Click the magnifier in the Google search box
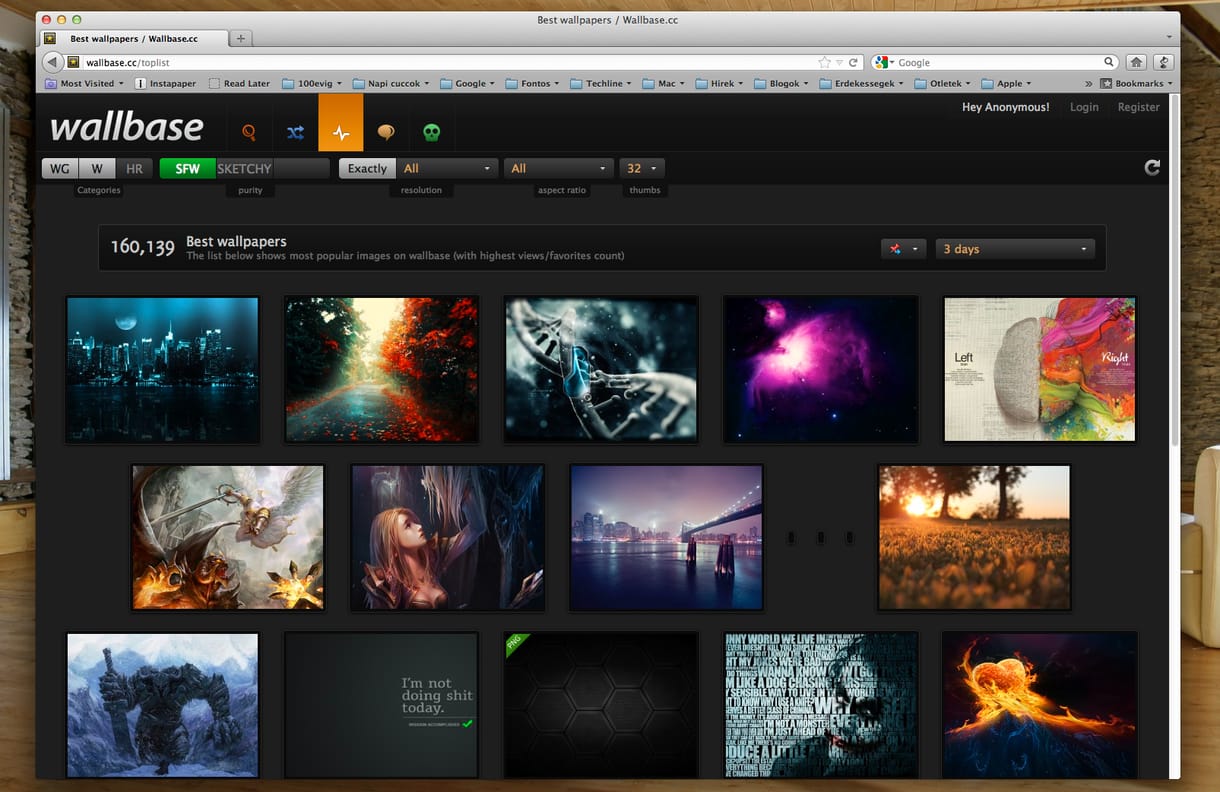This screenshot has height=792, width=1220. point(1109,62)
